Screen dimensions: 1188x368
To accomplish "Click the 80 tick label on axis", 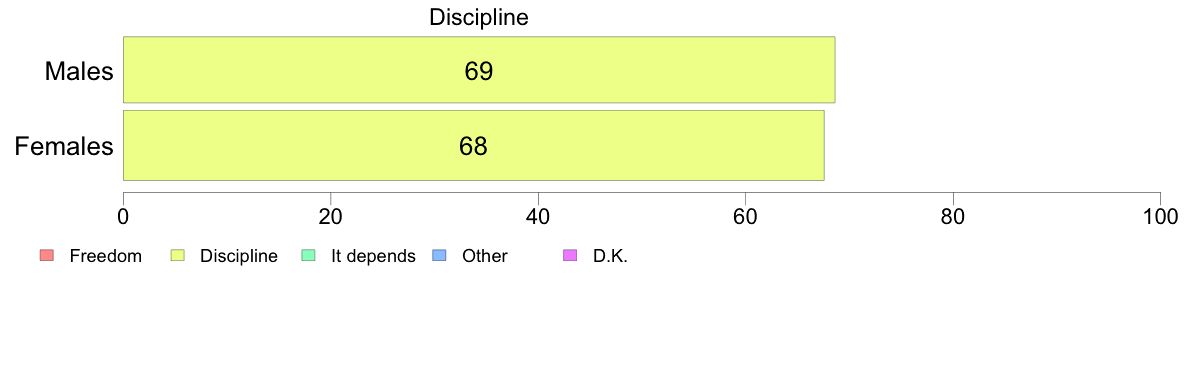I will tap(952, 216).
